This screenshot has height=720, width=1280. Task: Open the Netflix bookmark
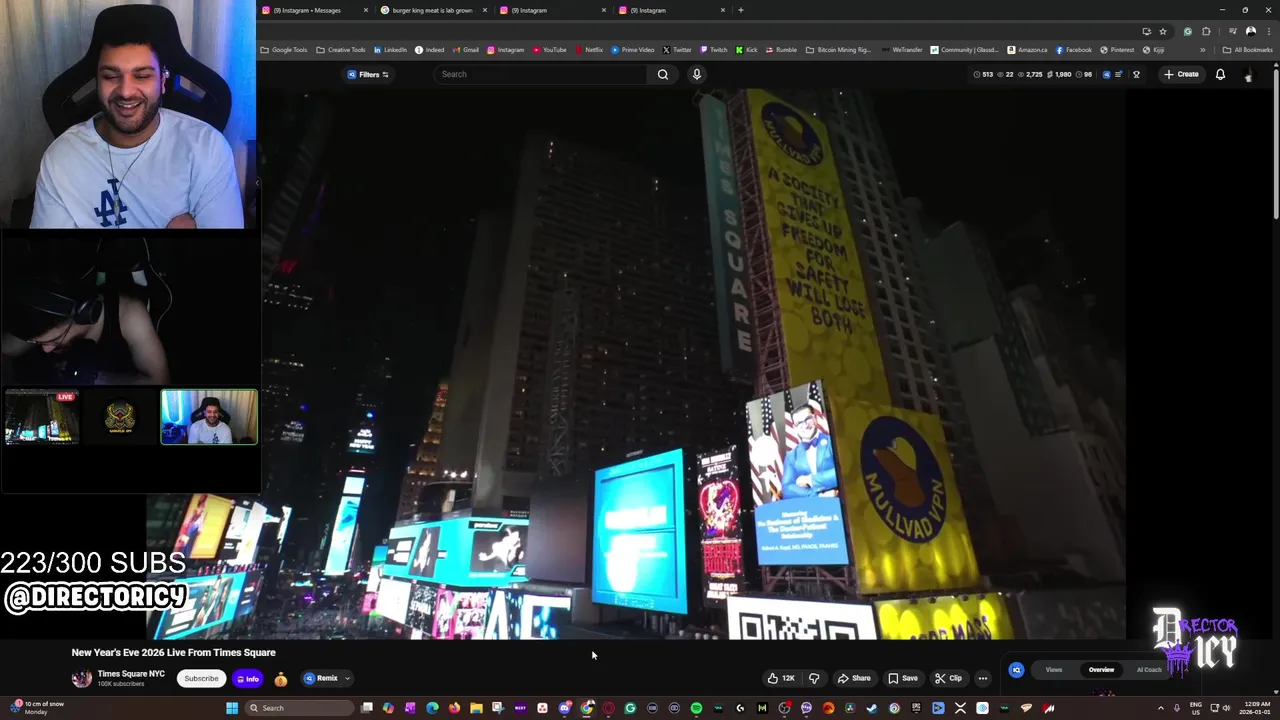click(x=589, y=50)
